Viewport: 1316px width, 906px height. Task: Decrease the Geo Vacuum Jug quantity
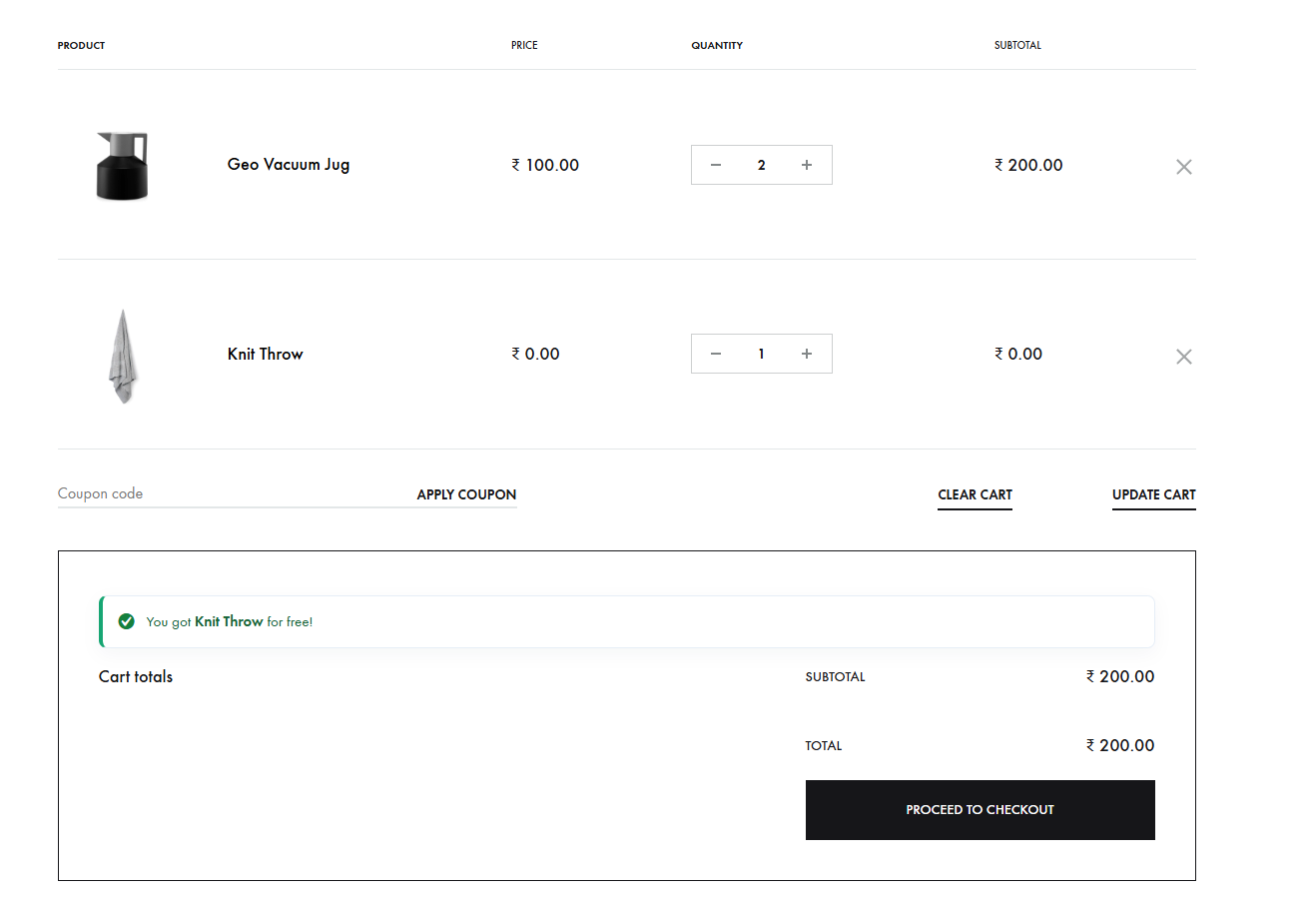(716, 164)
